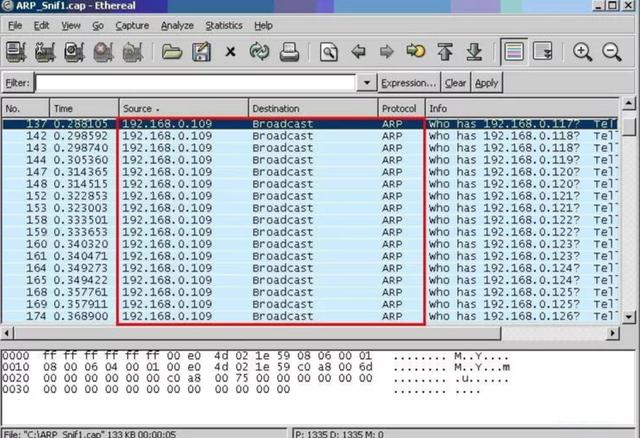
Task: Toggle auto scroll in live capture
Action: (x=542, y=52)
